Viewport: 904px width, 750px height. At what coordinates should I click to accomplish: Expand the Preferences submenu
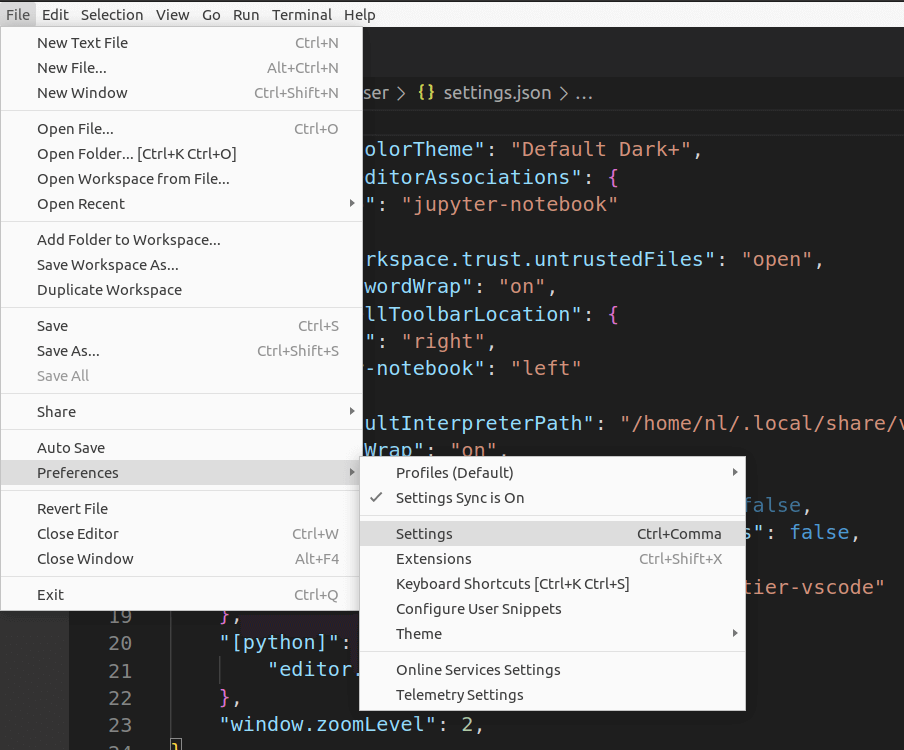coord(182,473)
